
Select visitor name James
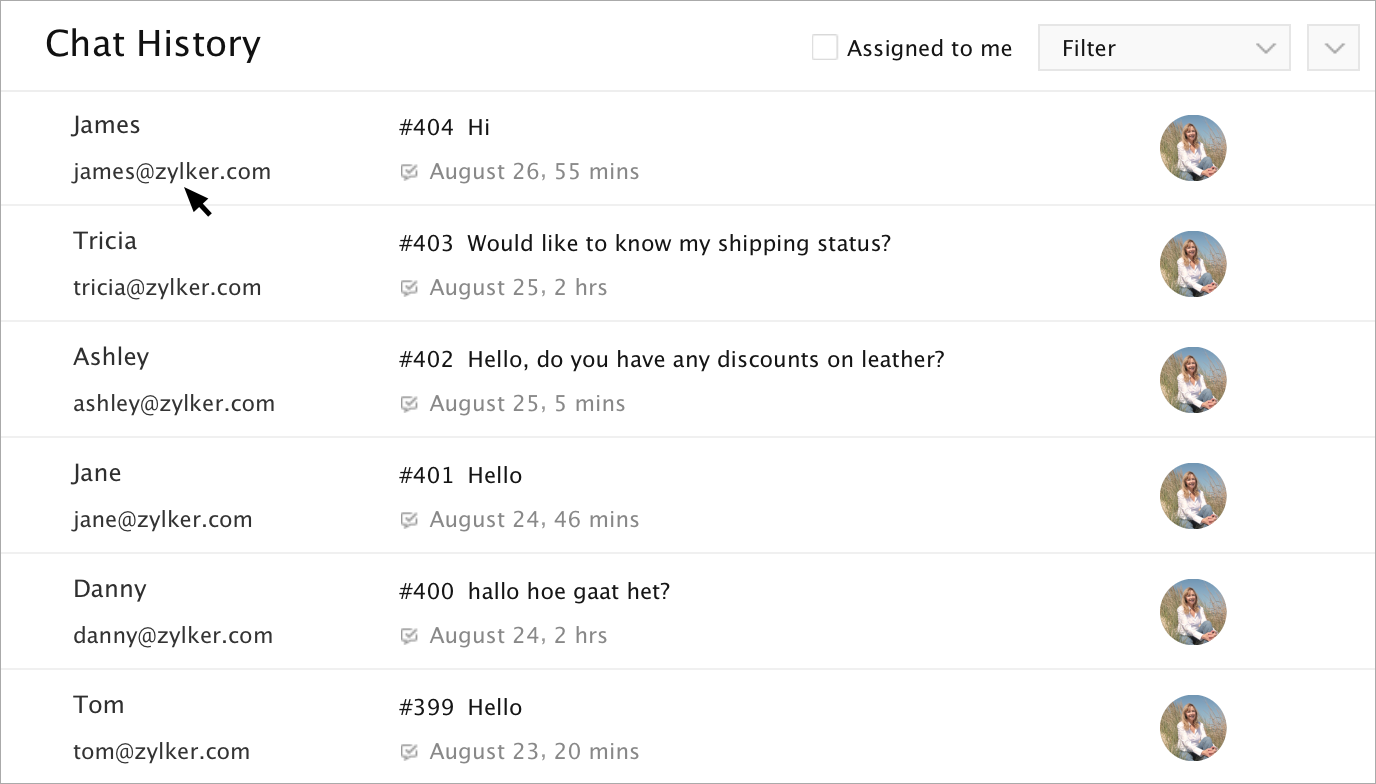[x=106, y=125]
